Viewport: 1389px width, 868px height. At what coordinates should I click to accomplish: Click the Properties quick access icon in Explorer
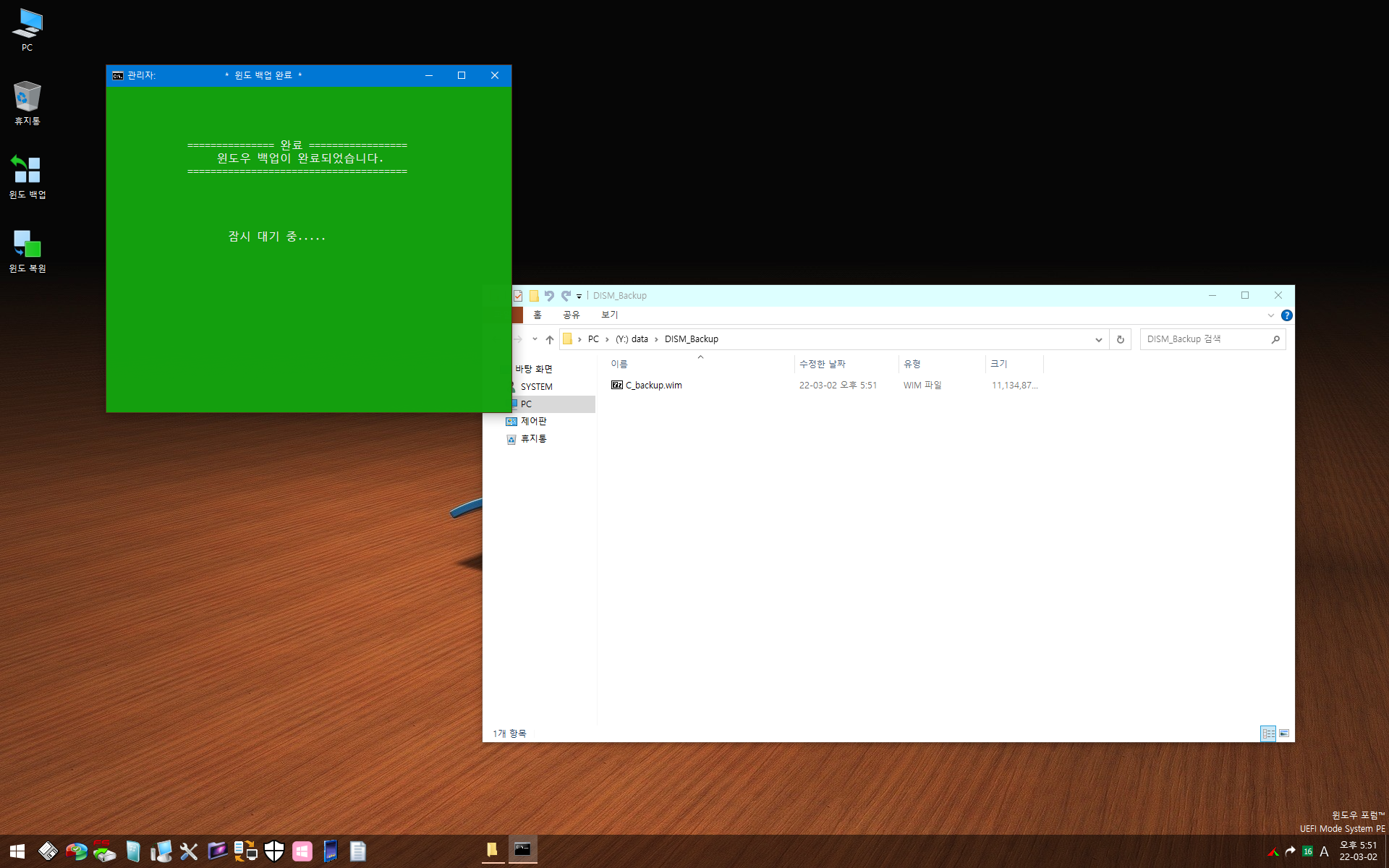click(518, 296)
